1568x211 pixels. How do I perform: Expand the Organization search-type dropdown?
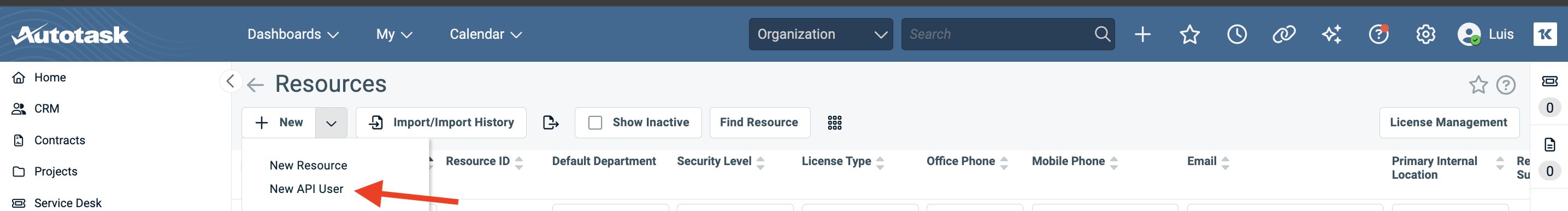click(821, 34)
